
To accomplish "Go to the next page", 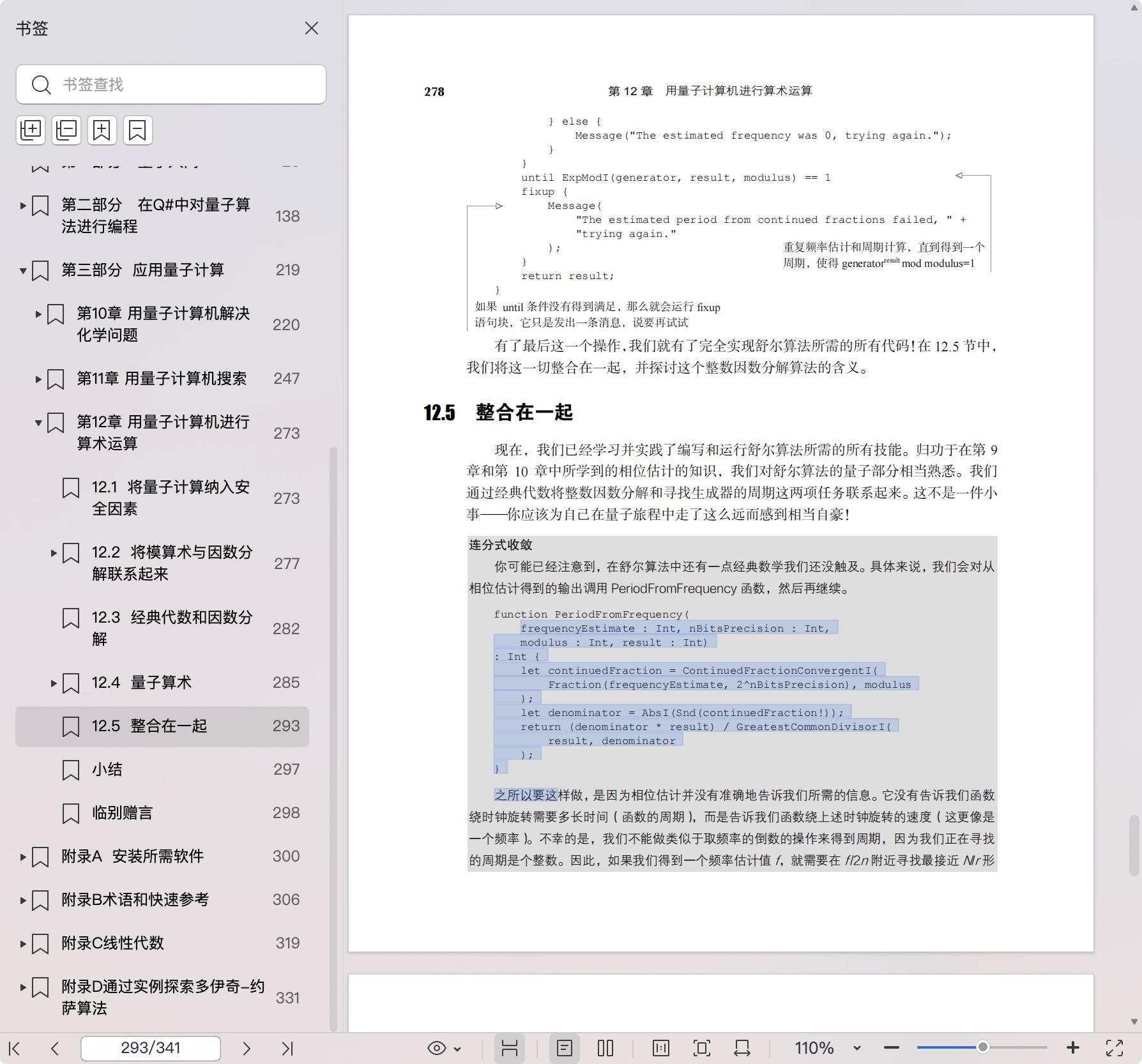I will point(247,1048).
